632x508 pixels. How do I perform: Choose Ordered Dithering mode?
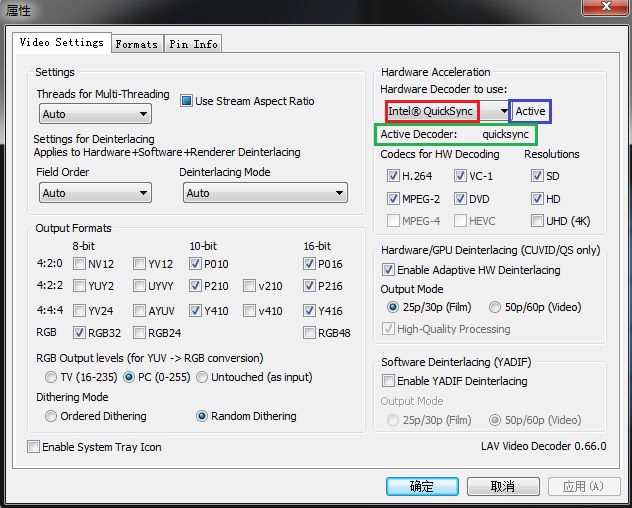[x=51, y=416]
